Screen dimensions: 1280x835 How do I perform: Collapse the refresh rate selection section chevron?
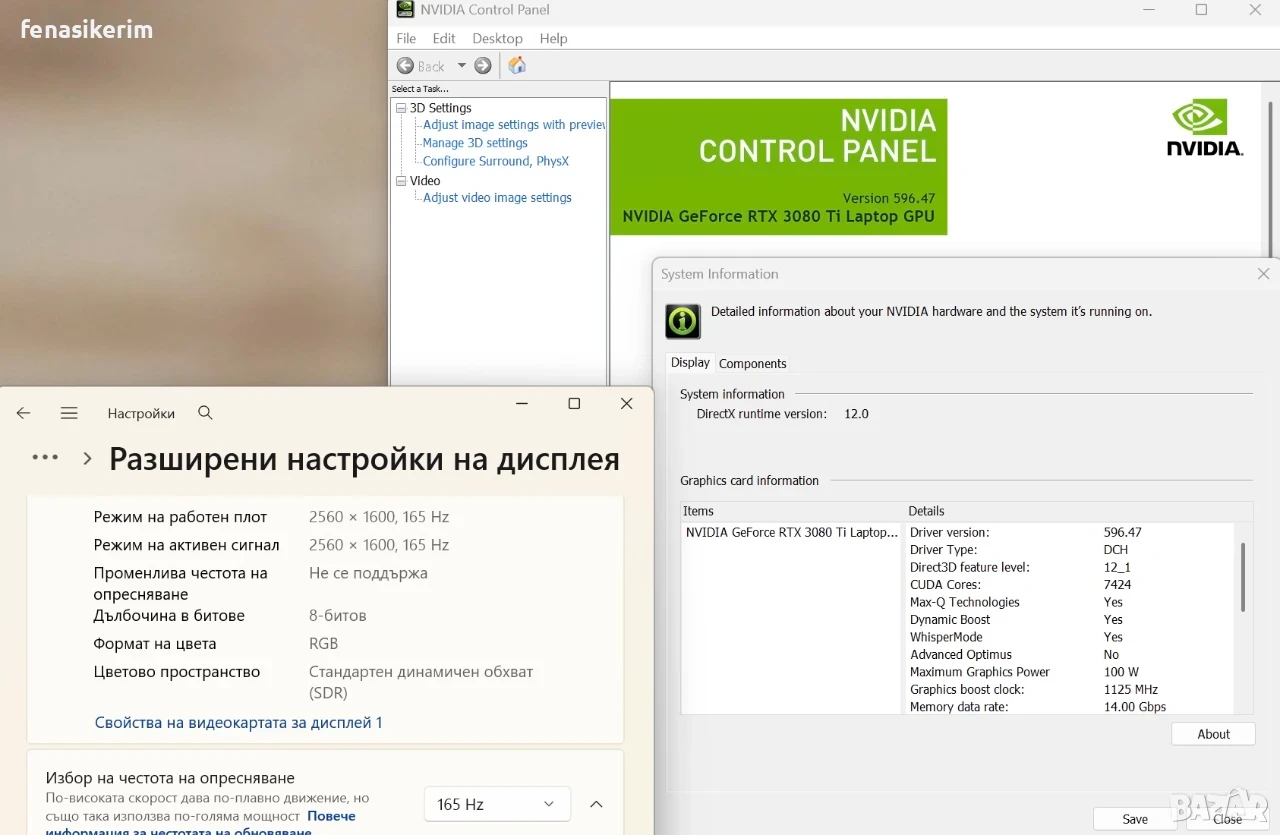(596, 804)
